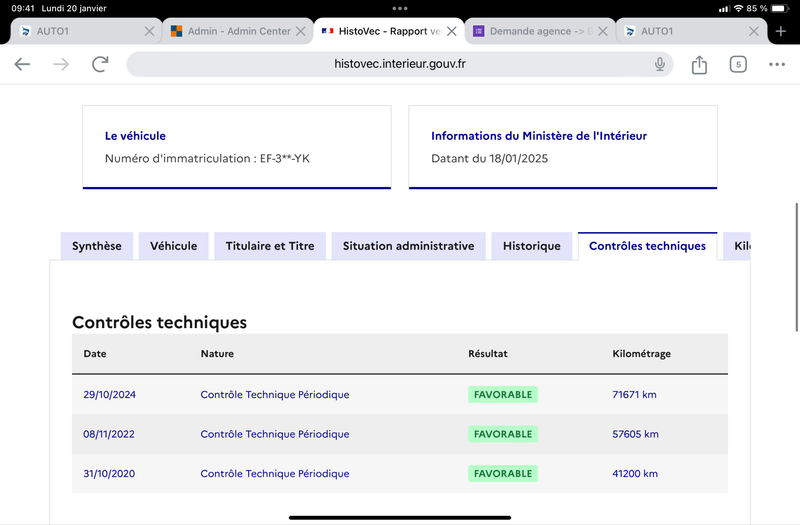Tap the Wi-Fi status icon
The width and height of the screenshot is (800, 525).
738,8
